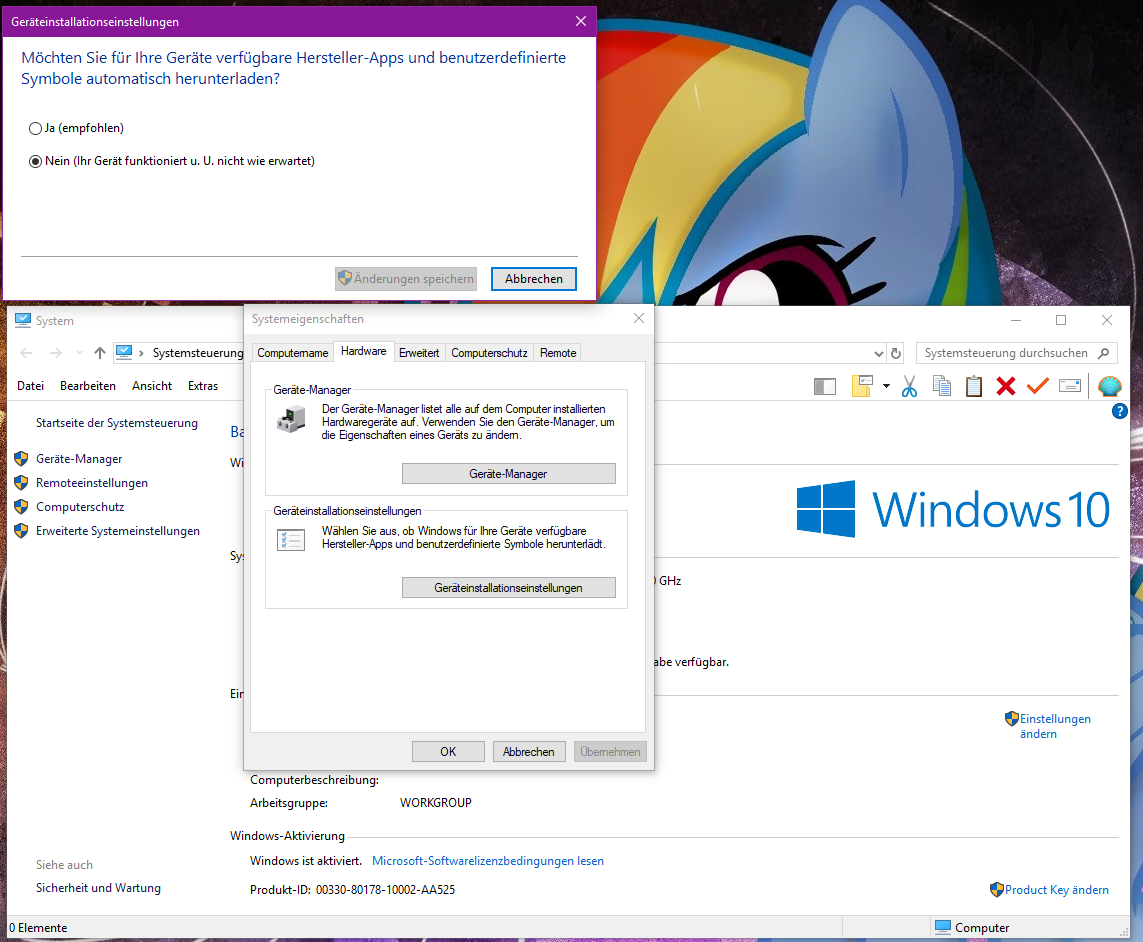This screenshot has width=1143, height=942.
Task: Click the Geräte-Manager hardware icon
Action: (292, 420)
